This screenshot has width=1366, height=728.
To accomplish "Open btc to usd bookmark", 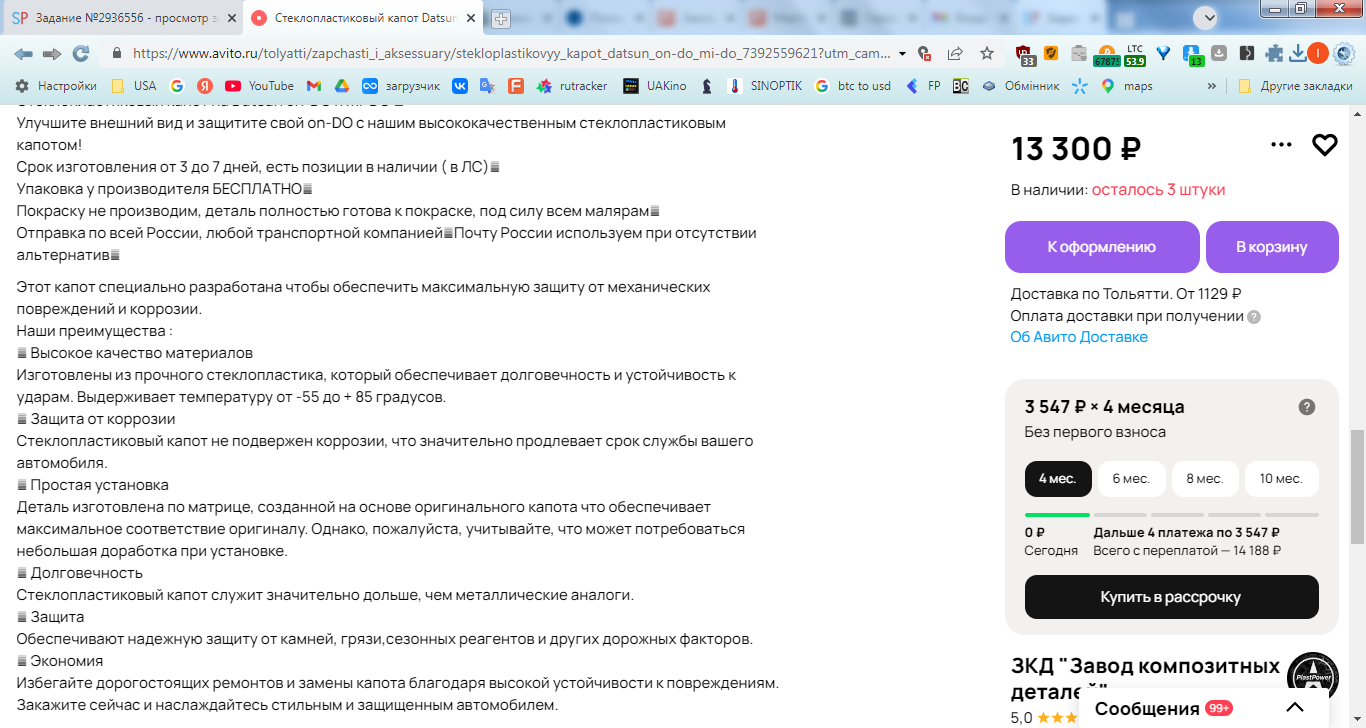I will tap(853, 86).
